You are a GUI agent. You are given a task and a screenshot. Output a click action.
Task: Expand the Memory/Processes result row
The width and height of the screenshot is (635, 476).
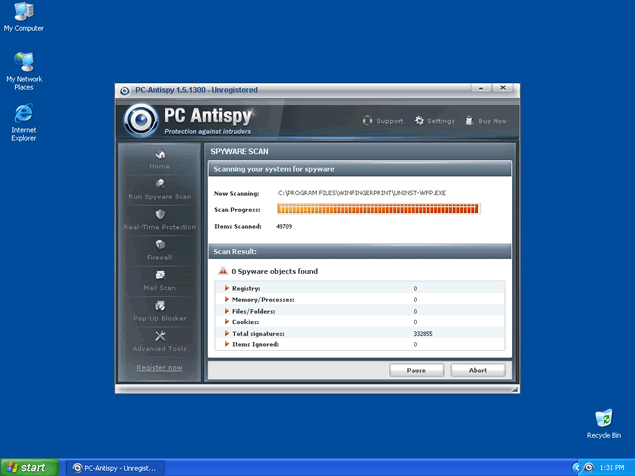tap(225, 299)
